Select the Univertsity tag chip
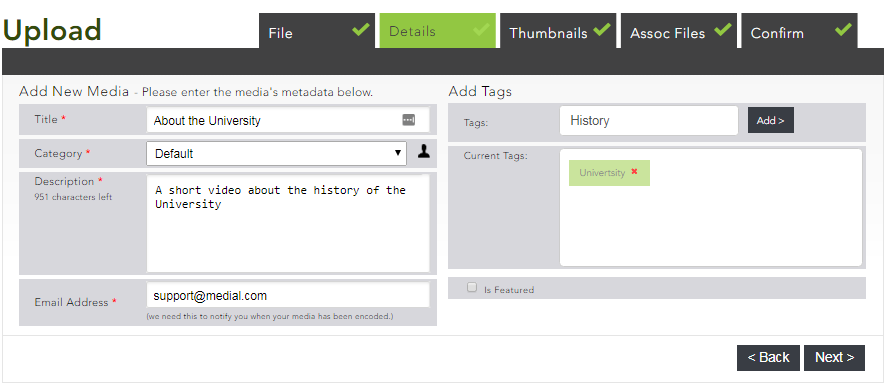 click(x=609, y=173)
